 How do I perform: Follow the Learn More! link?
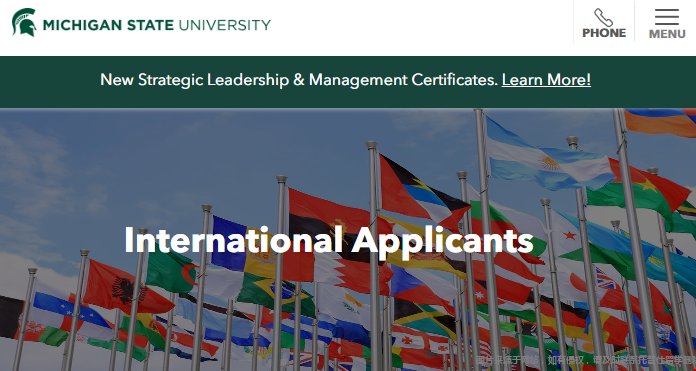click(x=546, y=80)
